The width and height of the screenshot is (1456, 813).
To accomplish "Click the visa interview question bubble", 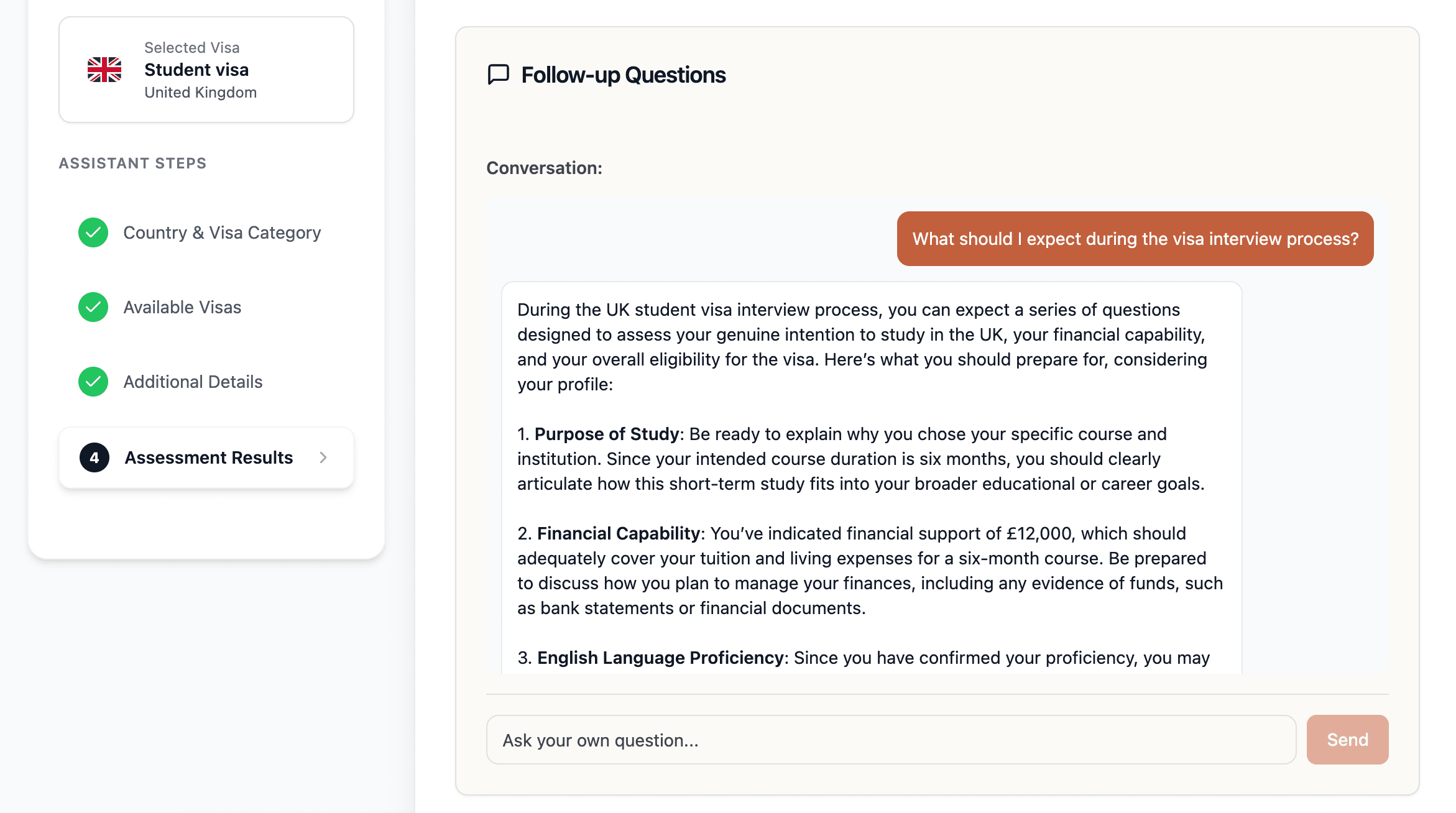I will click(x=1135, y=239).
